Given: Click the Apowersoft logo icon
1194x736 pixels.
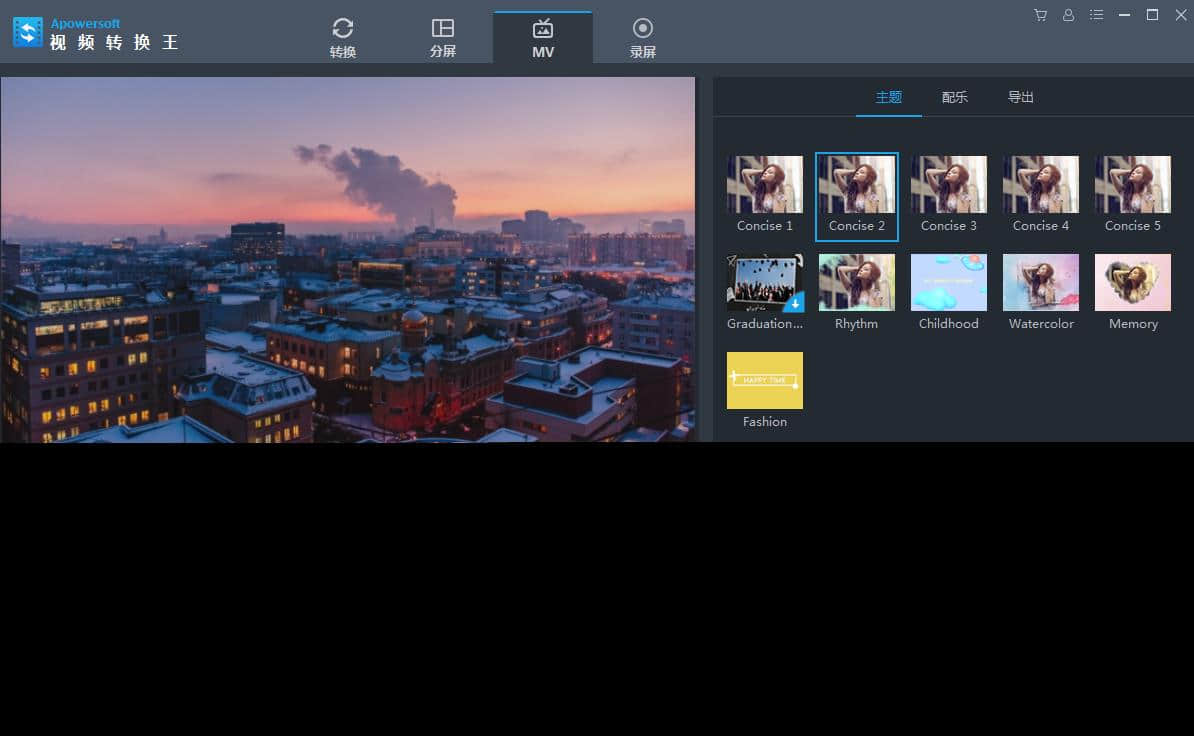Looking at the screenshot, I should pos(28,32).
